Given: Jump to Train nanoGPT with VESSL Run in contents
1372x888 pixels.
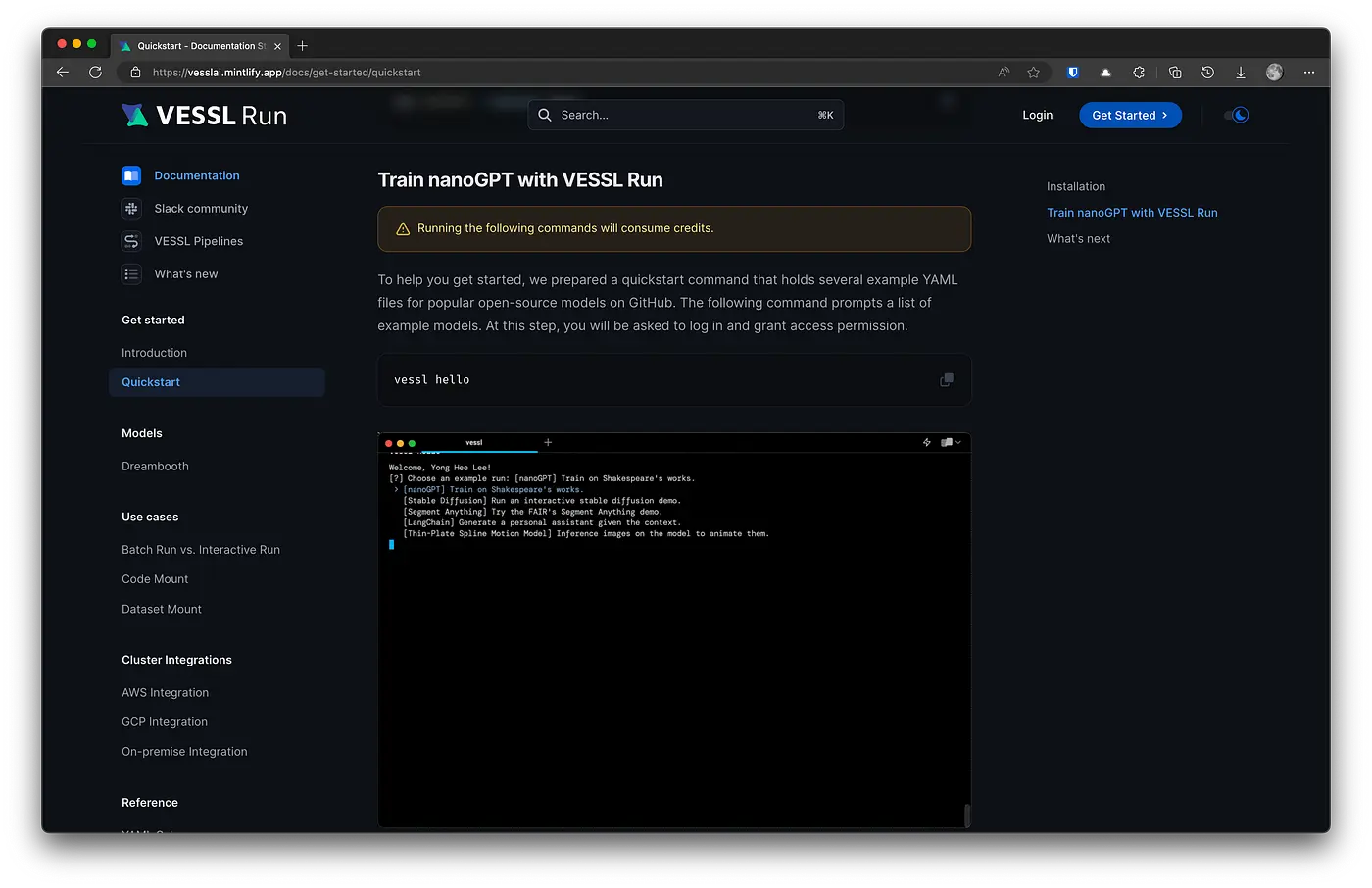Looking at the screenshot, I should pos(1132,213).
